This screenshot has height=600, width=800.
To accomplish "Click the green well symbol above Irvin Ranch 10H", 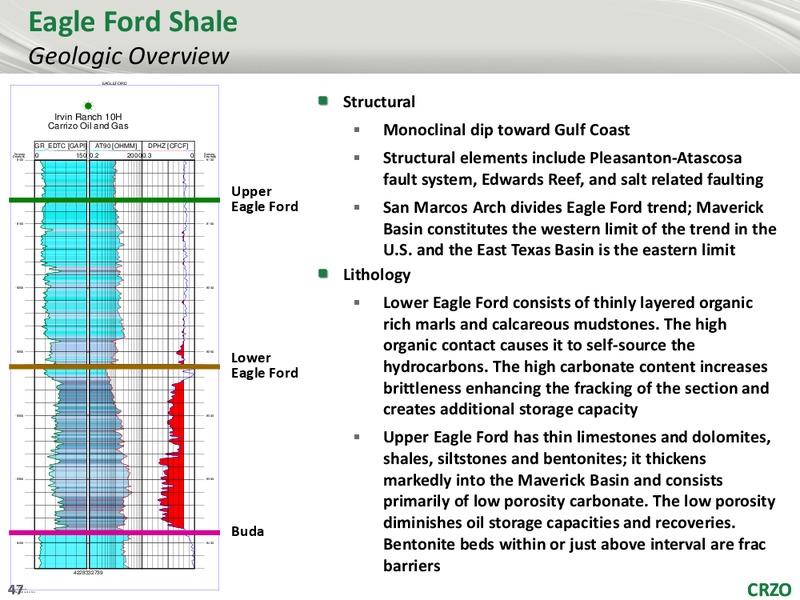I will coord(88,106).
